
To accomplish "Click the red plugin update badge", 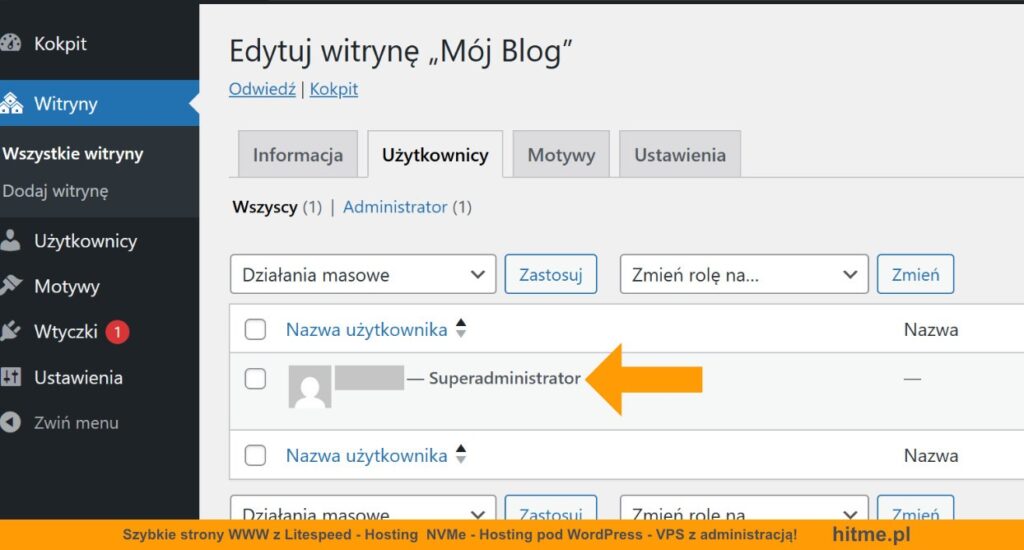I will tap(117, 331).
